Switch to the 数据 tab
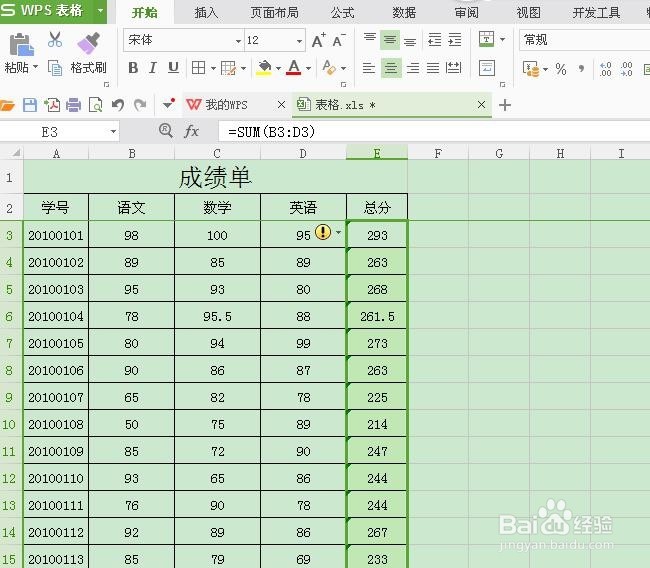650x568 pixels. (404, 12)
